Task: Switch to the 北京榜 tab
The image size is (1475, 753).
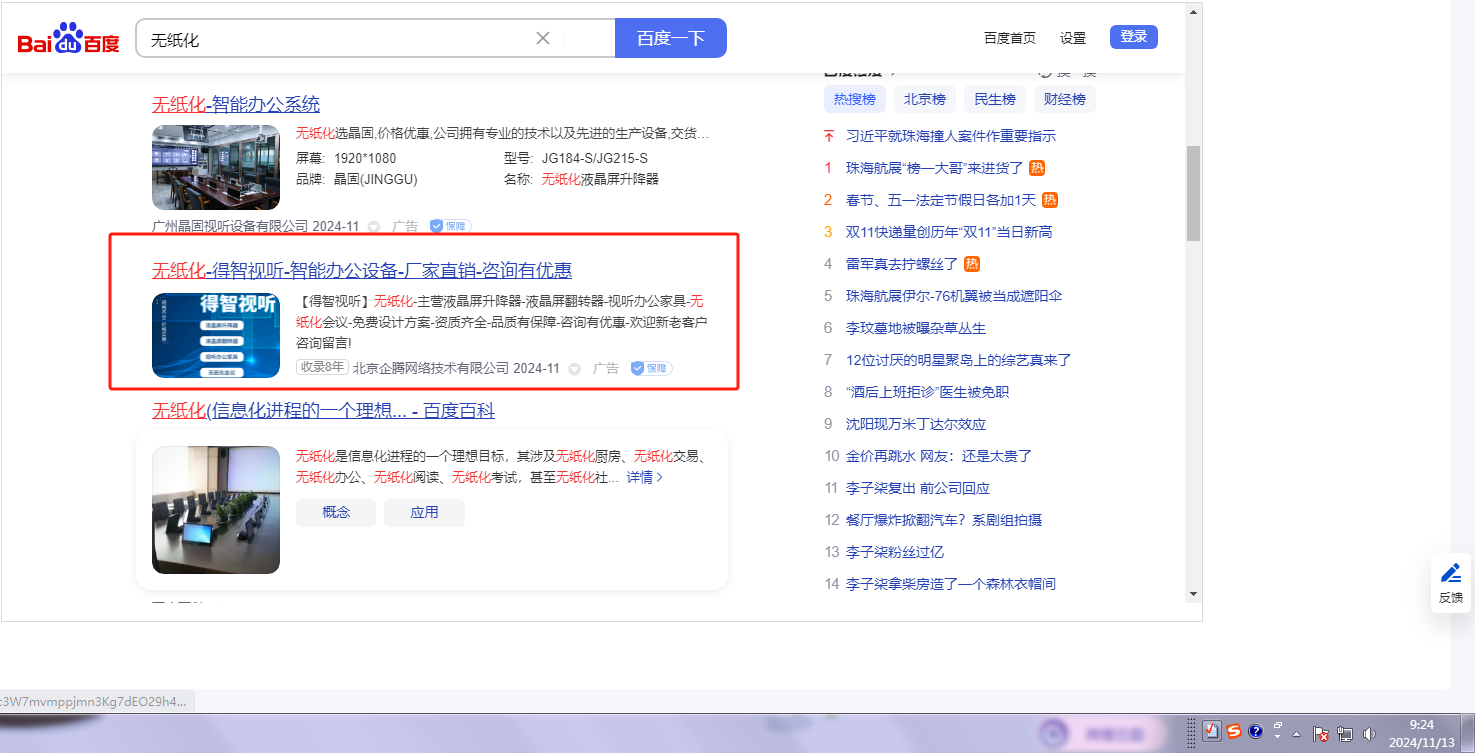Action: point(925,99)
